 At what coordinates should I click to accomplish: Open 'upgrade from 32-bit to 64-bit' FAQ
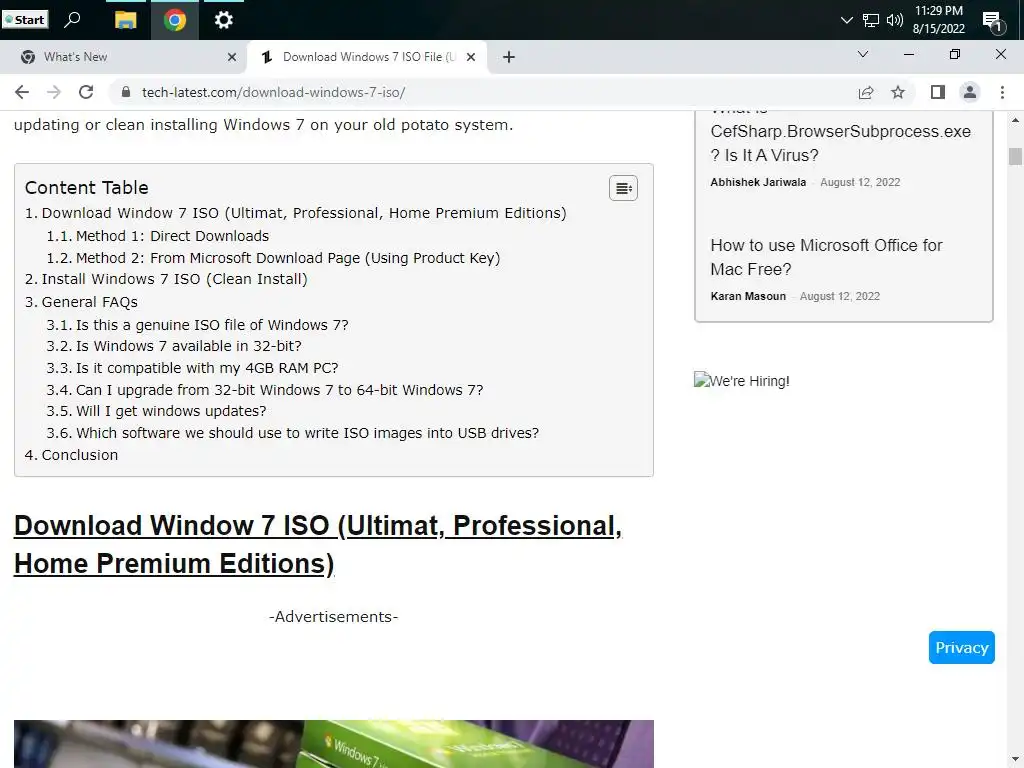(x=280, y=390)
